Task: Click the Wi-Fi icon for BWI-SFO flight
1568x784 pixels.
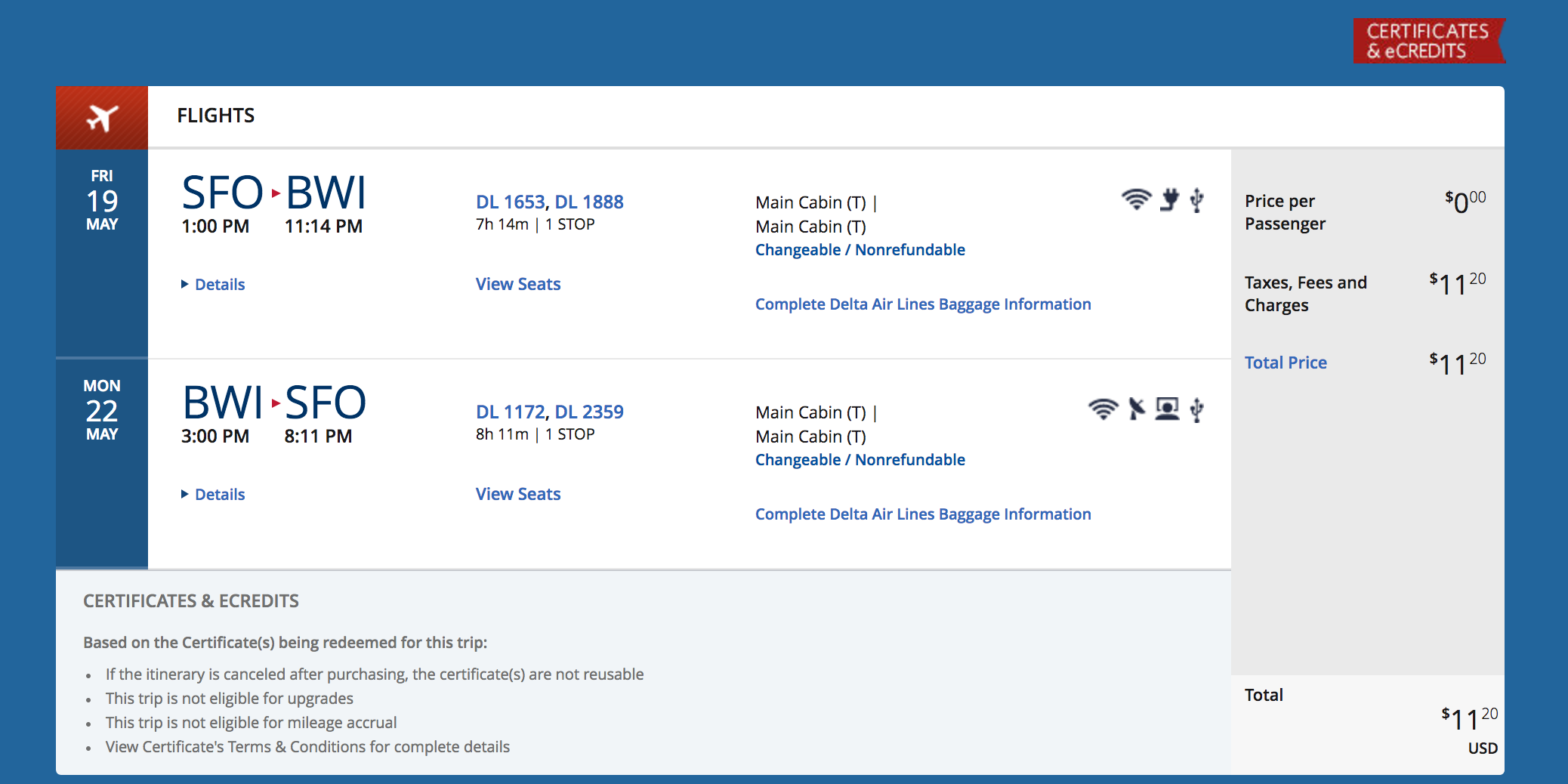Action: click(x=1103, y=409)
